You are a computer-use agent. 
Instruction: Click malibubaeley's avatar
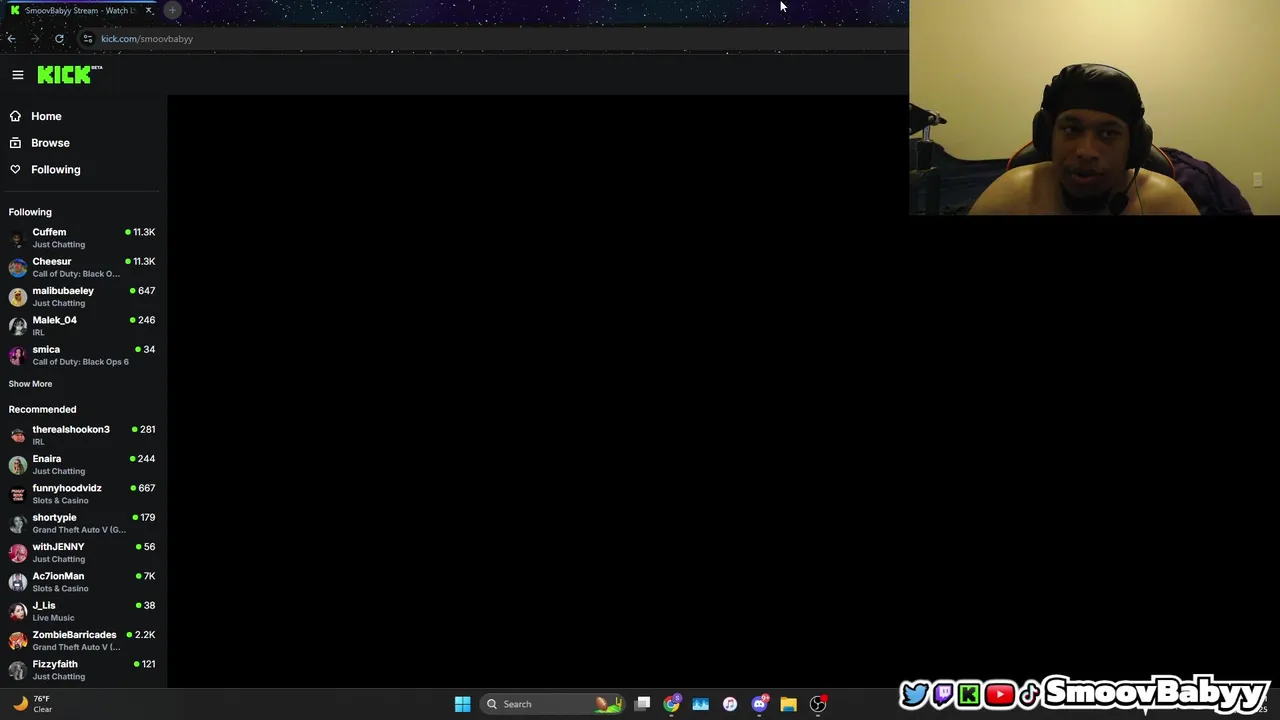18,297
